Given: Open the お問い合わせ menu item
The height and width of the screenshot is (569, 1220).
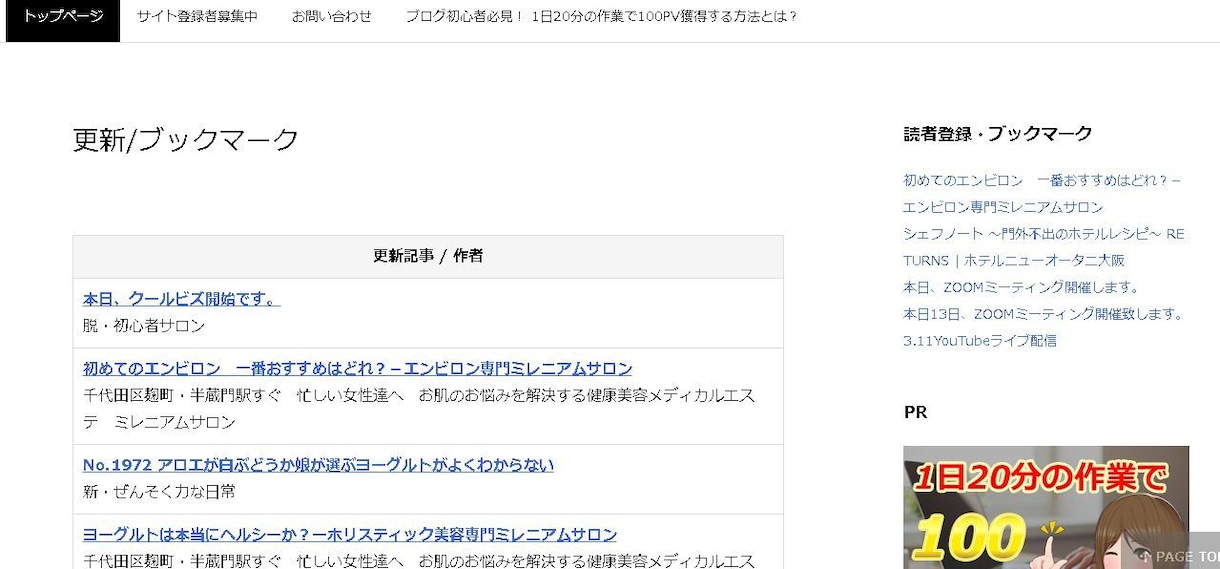Looking at the screenshot, I should point(332,17).
